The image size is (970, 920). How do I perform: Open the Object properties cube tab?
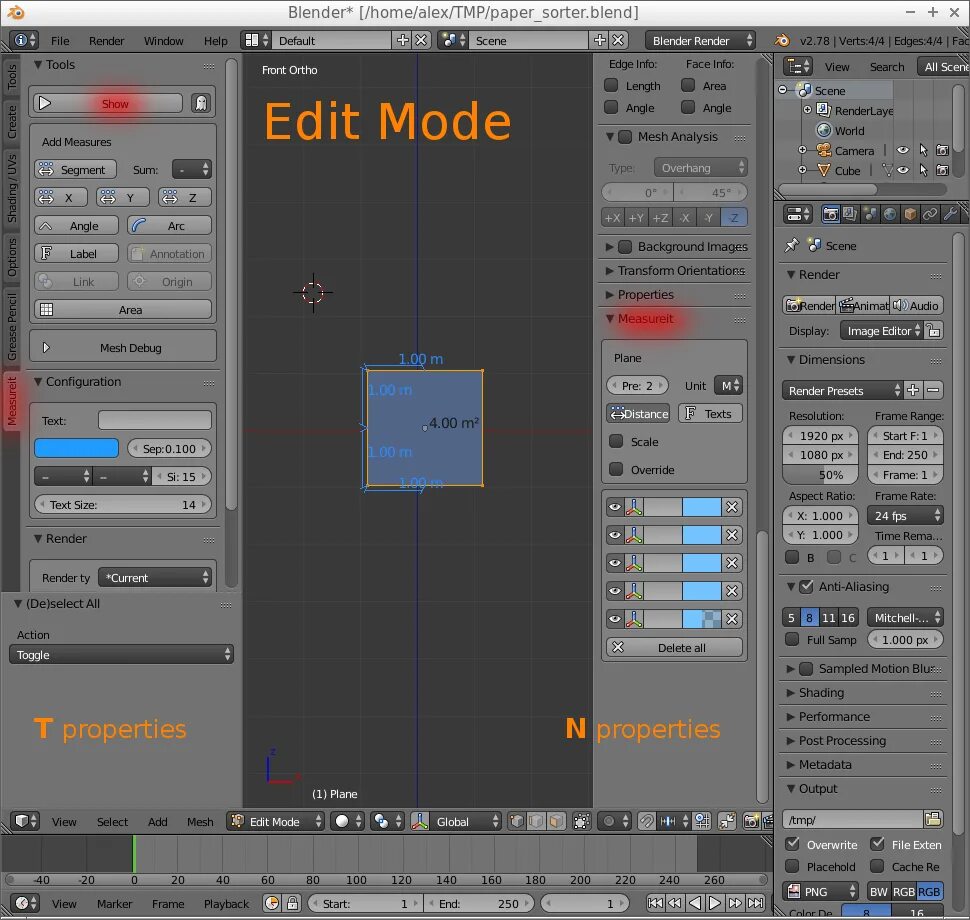coord(909,215)
